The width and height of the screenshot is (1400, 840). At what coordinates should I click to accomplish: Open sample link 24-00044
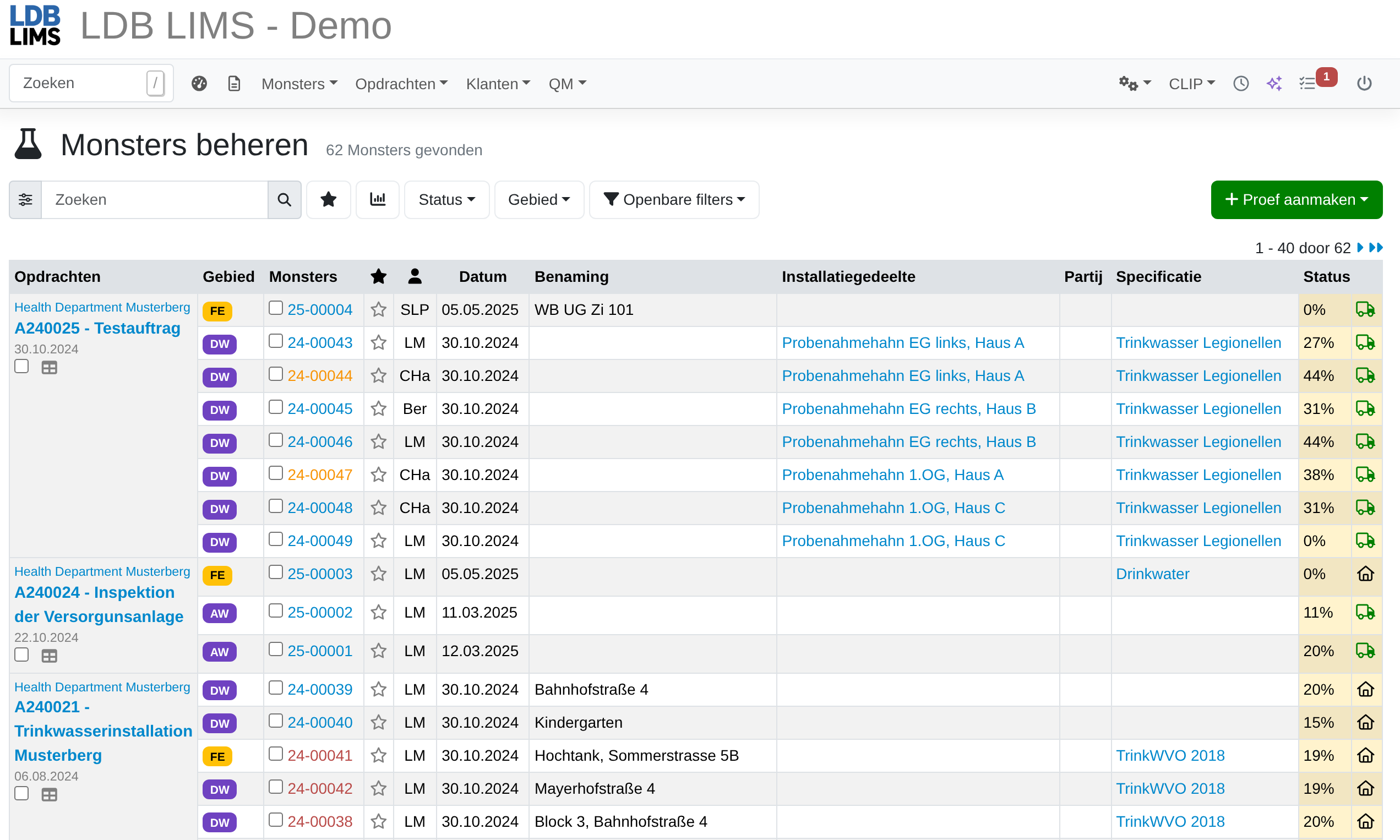point(320,376)
